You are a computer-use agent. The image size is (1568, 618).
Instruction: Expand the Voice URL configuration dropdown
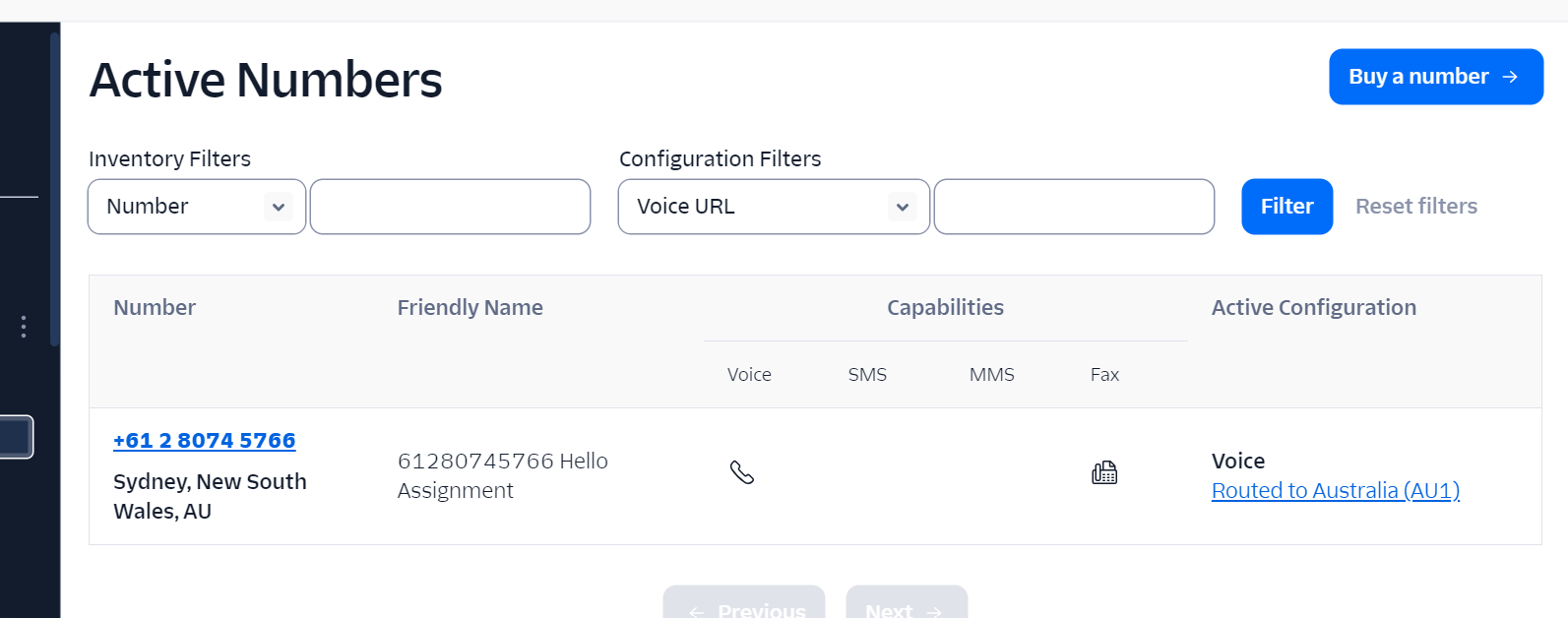(x=773, y=207)
